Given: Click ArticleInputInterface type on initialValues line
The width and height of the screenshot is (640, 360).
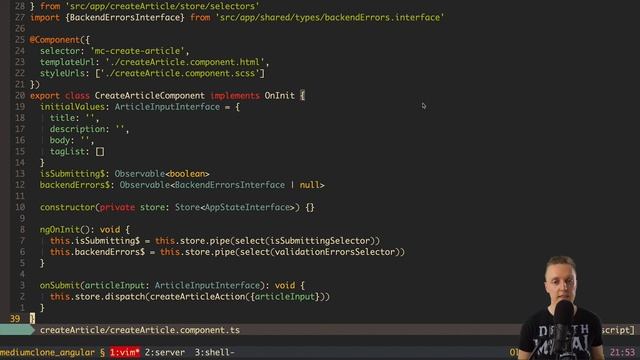Looking at the screenshot, I should pyautogui.click(x=167, y=107).
